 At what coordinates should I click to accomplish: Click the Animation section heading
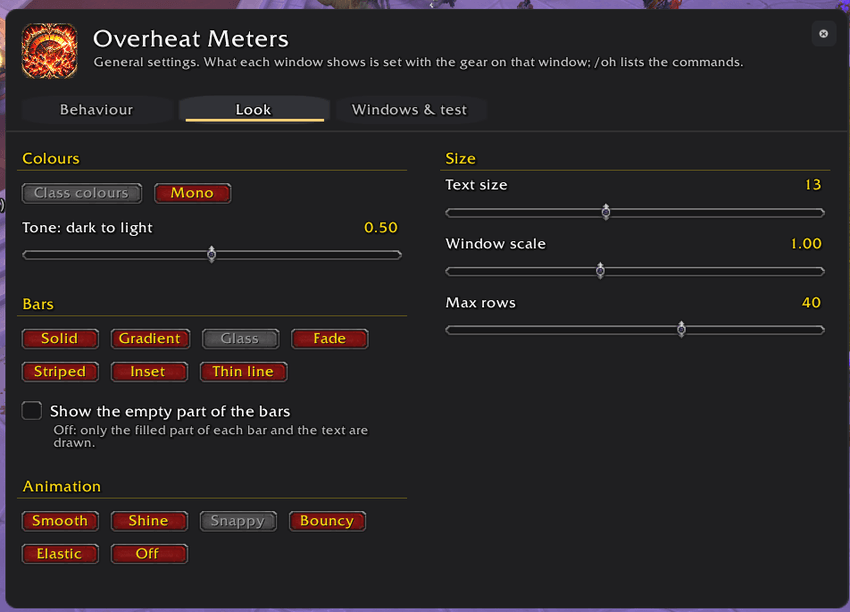[x=62, y=486]
